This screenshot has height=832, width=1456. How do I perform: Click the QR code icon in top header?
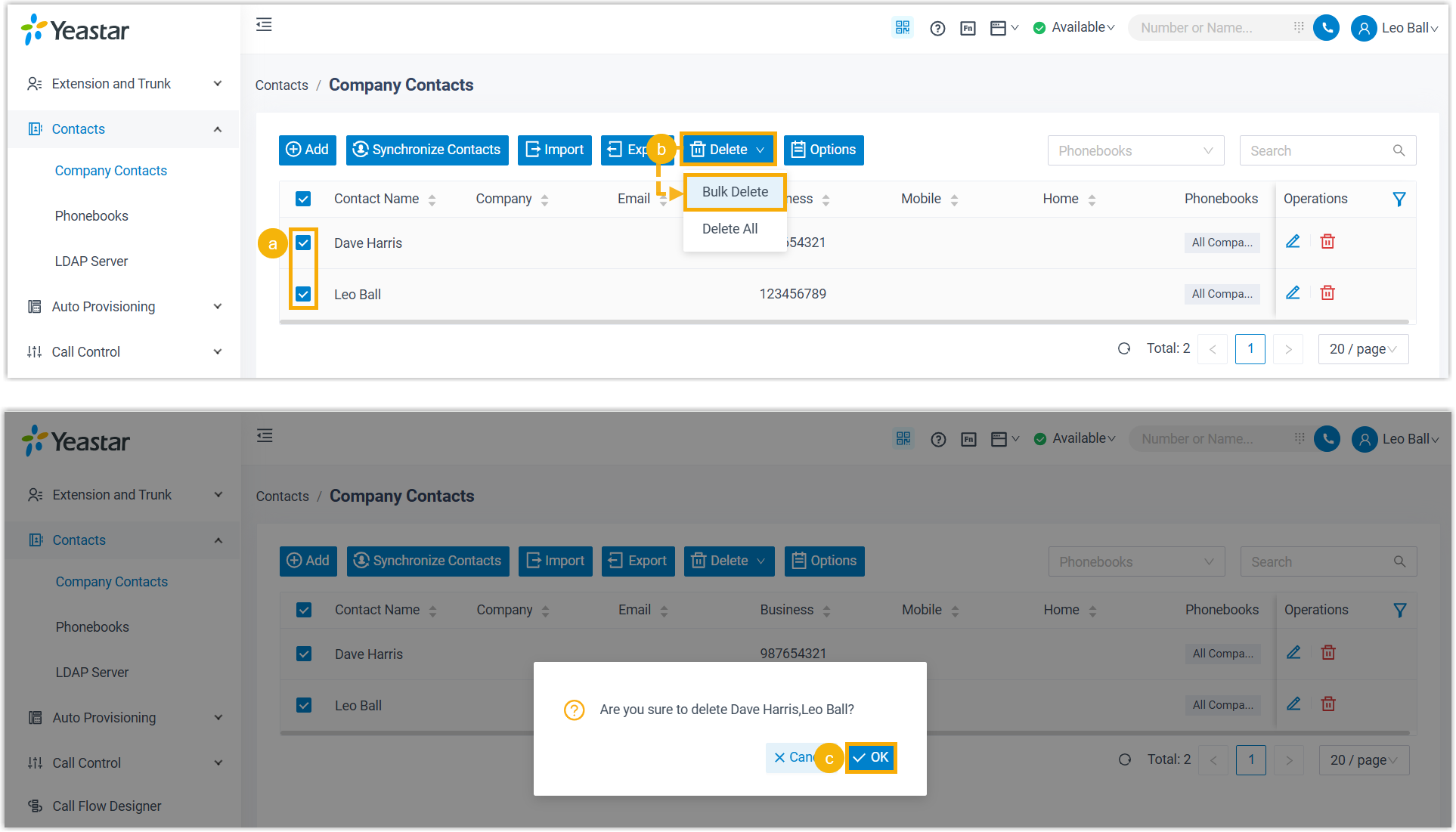(x=902, y=28)
